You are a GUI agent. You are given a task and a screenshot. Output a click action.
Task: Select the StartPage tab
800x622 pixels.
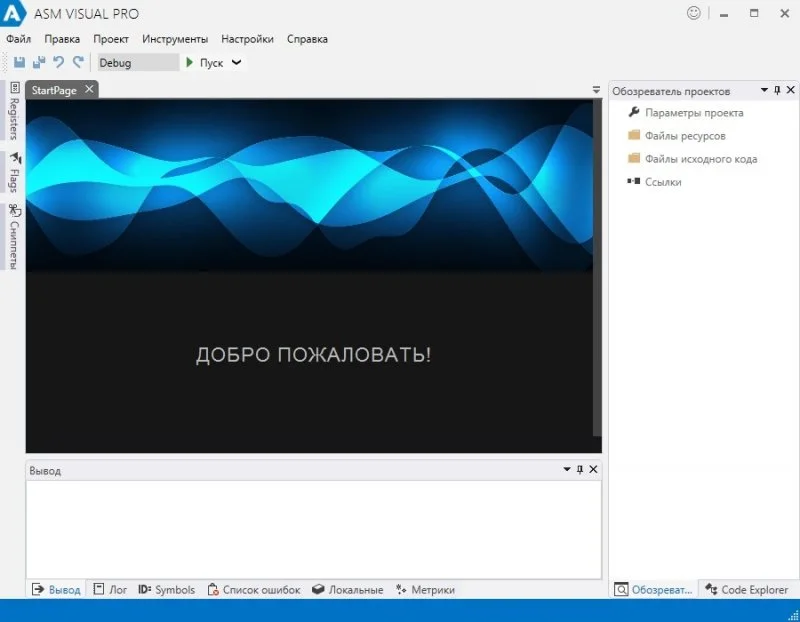pos(54,90)
